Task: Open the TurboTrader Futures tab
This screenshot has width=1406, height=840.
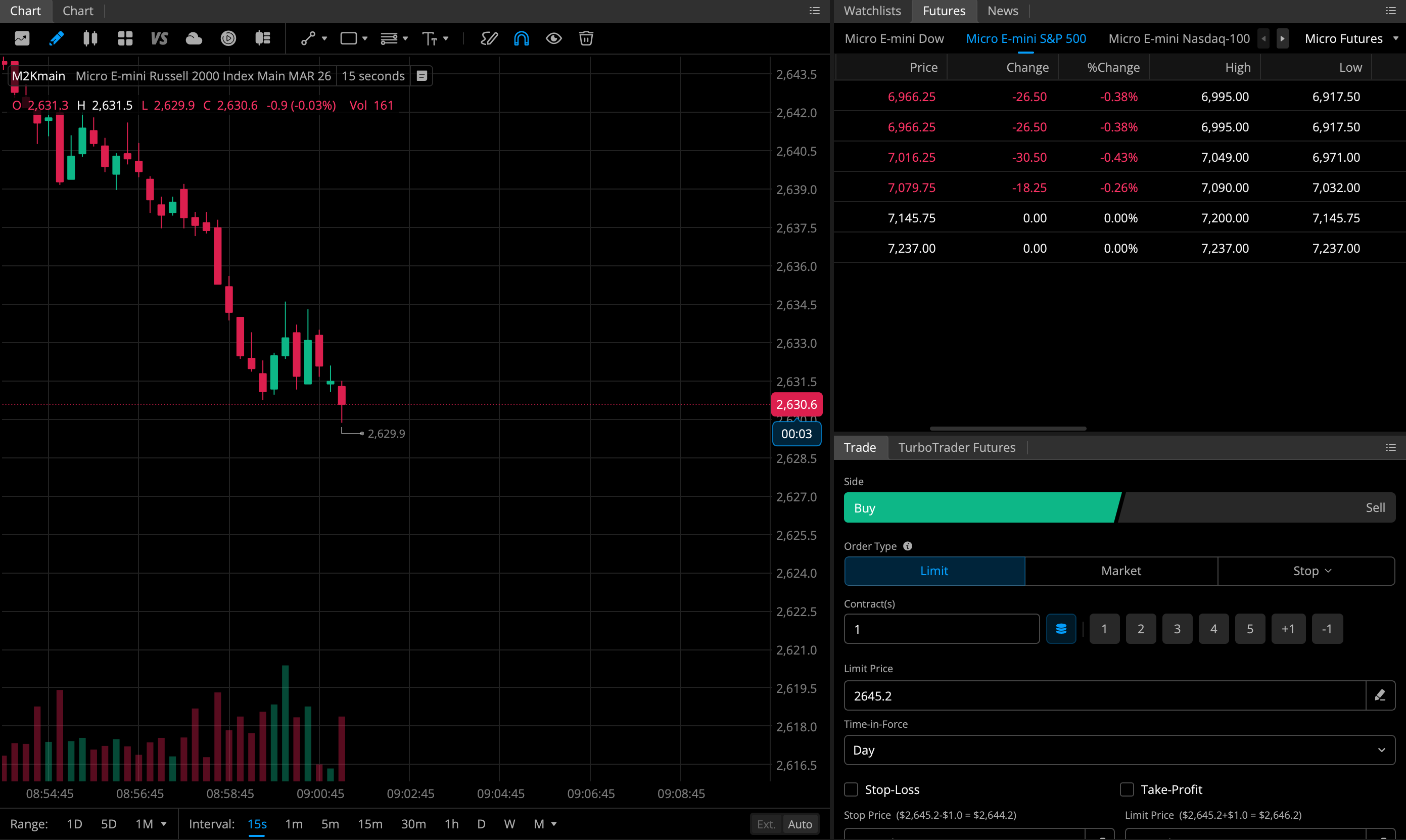Action: 957,447
